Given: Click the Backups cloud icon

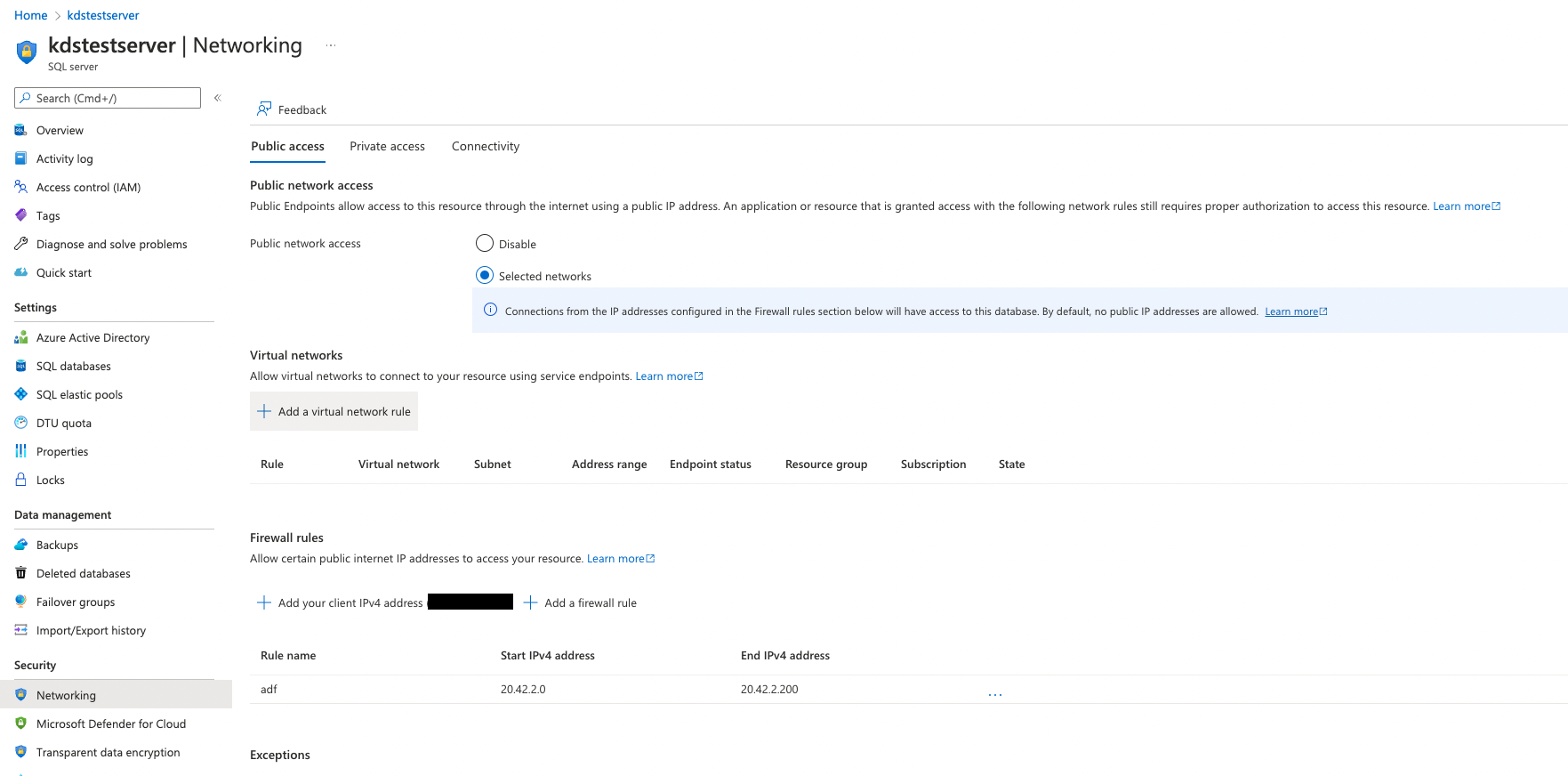Looking at the screenshot, I should click(20, 545).
